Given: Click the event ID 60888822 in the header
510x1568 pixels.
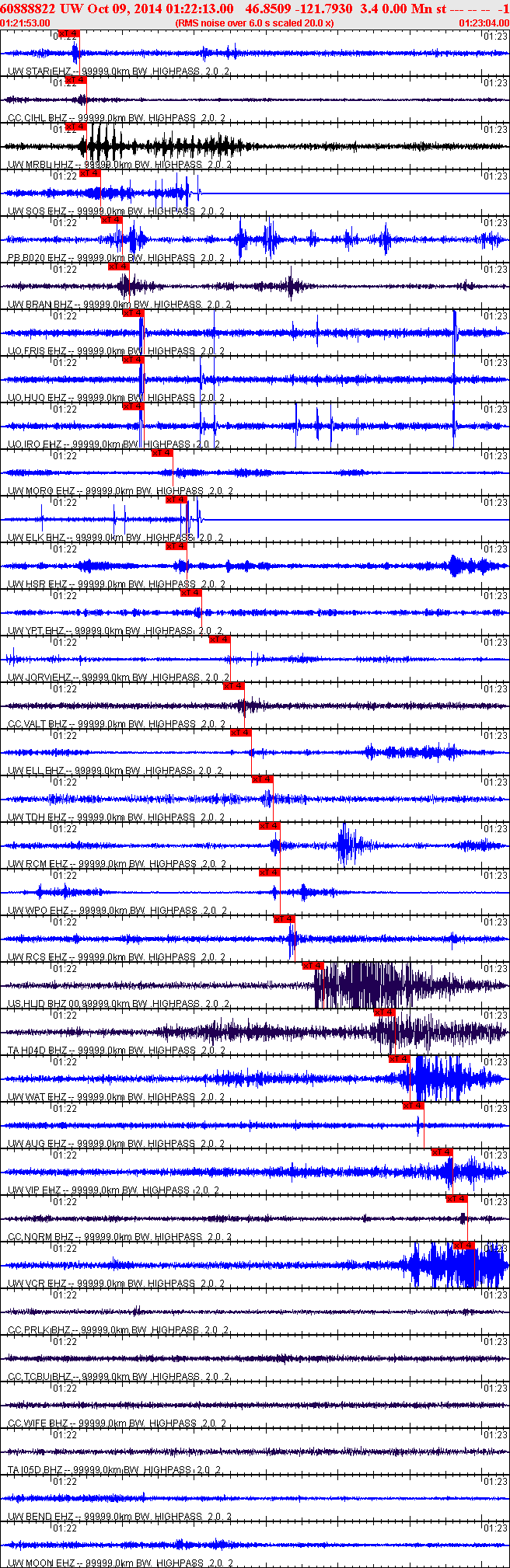Looking at the screenshot, I should pyautogui.click(x=28, y=8).
